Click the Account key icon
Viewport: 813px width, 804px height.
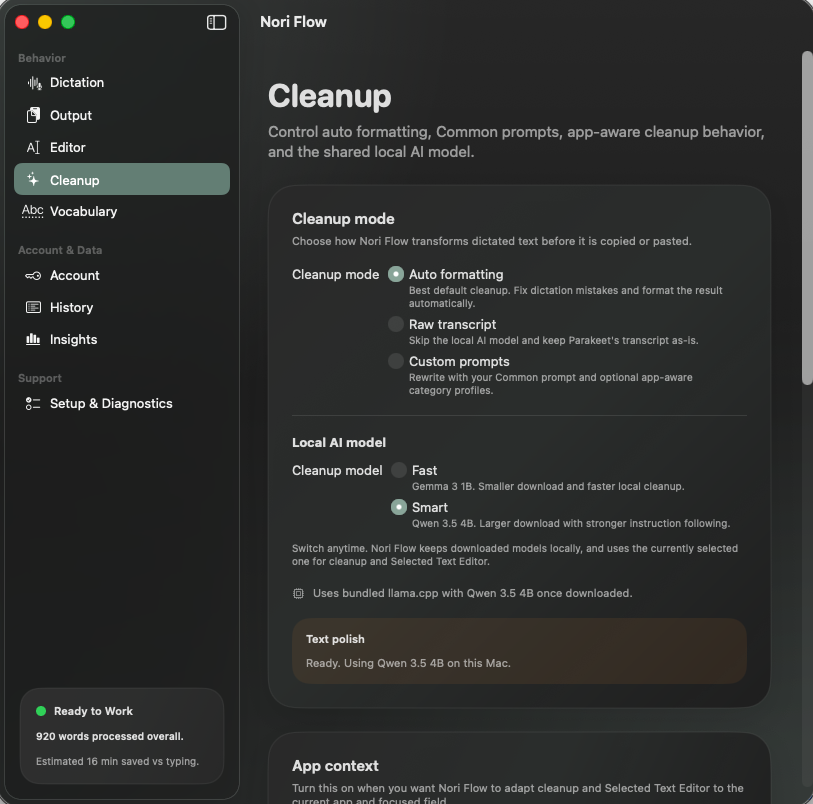click(x=33, y=275)
